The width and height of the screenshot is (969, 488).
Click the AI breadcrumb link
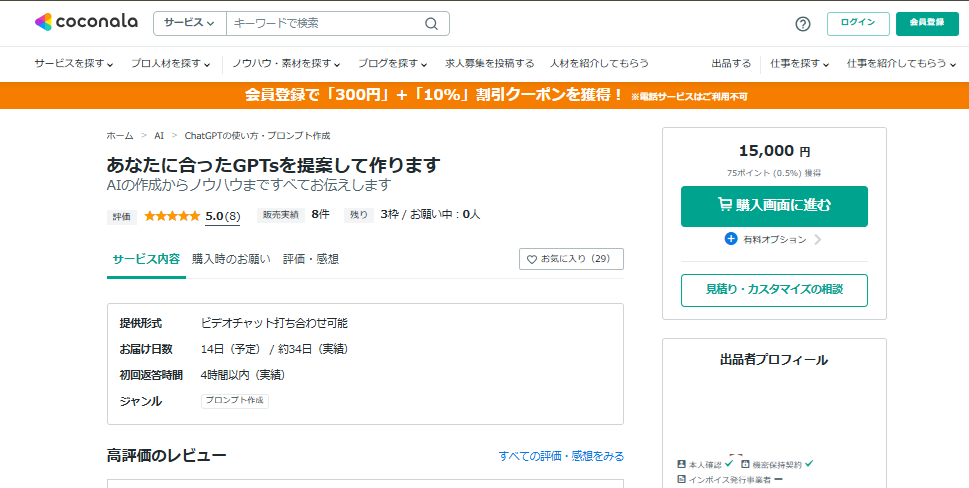159,136
